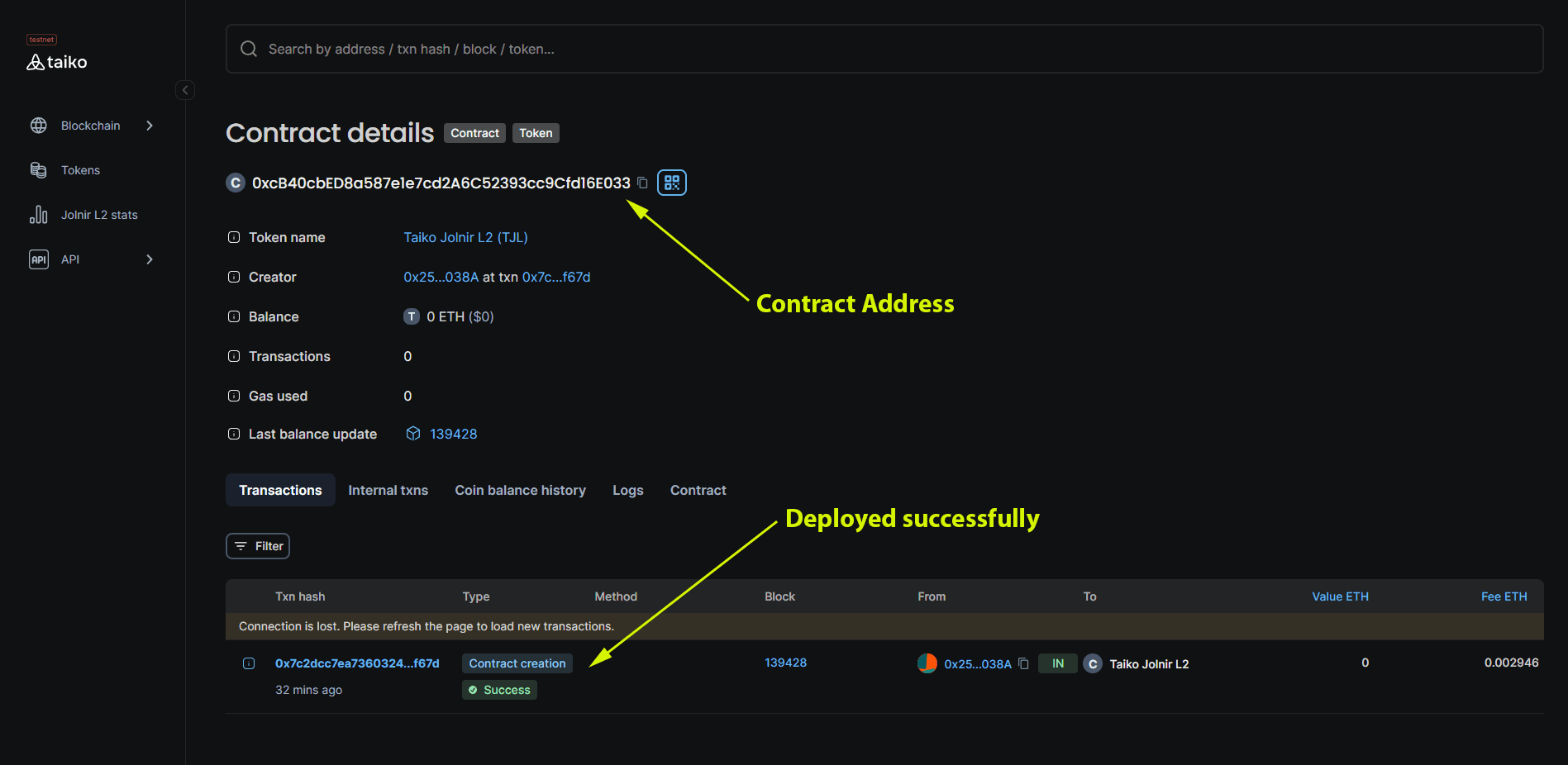Select the Transactions tab
The image size is (1568, 765).
click(280, 490)
